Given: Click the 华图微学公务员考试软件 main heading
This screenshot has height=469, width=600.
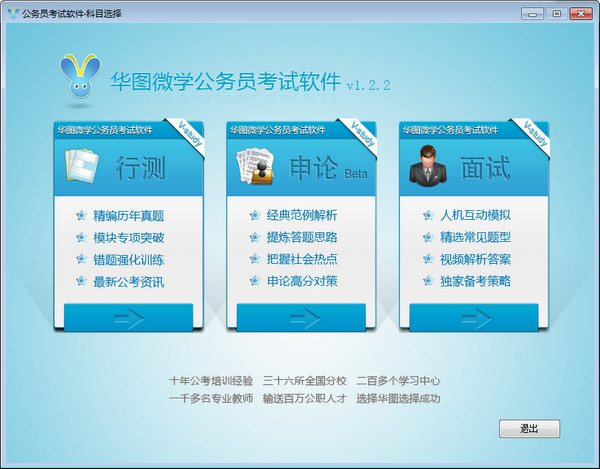Looking at the screenshot, I should coord(226,81).
